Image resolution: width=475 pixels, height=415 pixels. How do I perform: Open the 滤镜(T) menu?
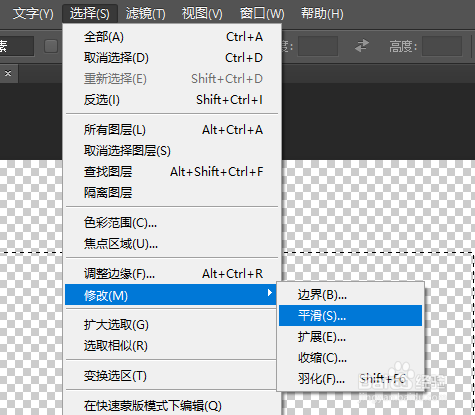(x=145, y=14)
